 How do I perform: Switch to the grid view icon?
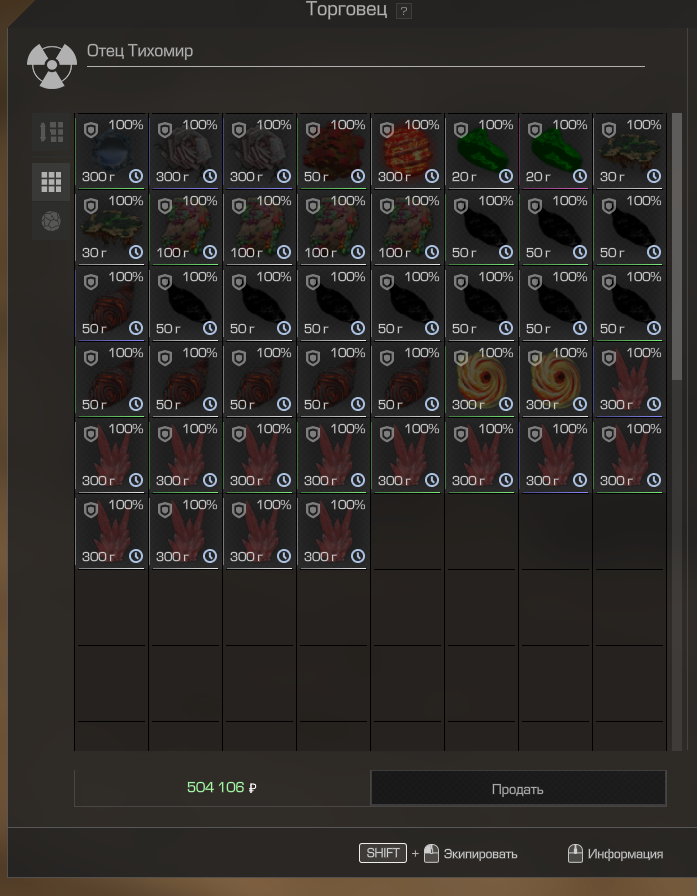click(51, 182)
